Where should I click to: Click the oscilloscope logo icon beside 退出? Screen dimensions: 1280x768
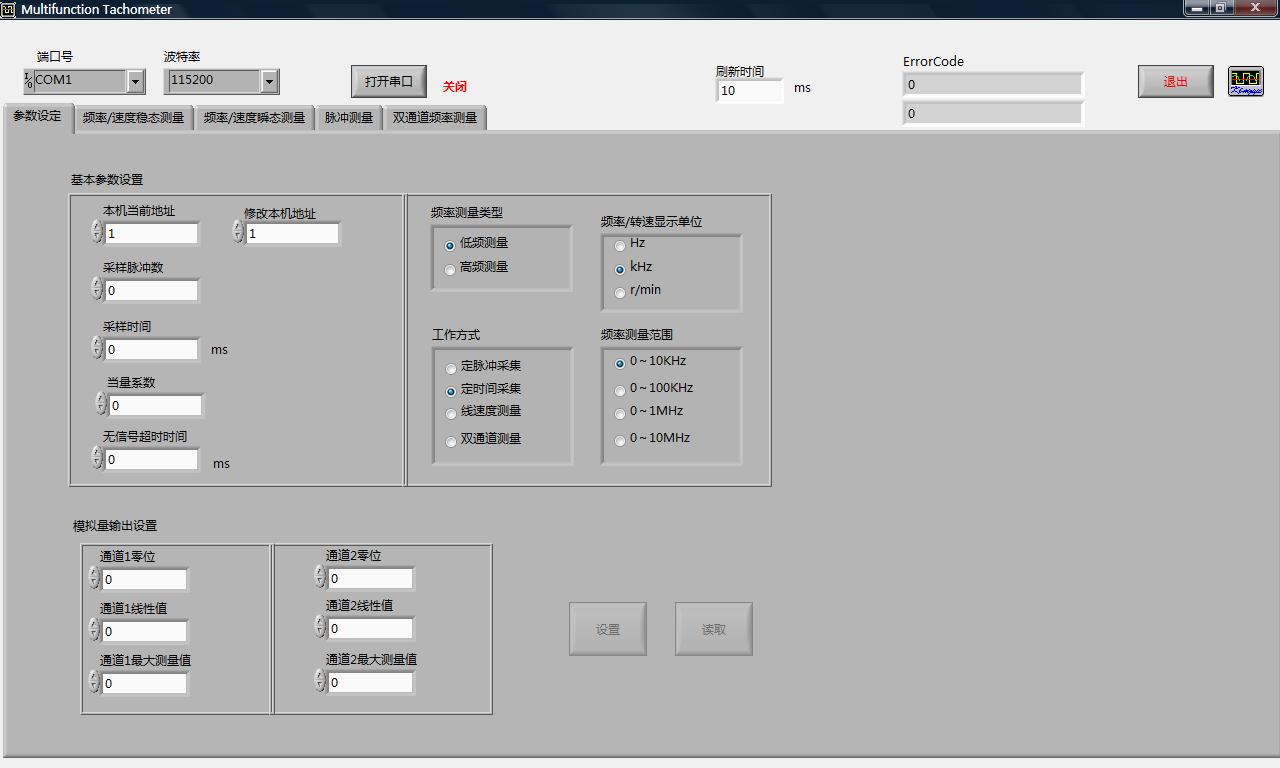tap(1245, 81)
